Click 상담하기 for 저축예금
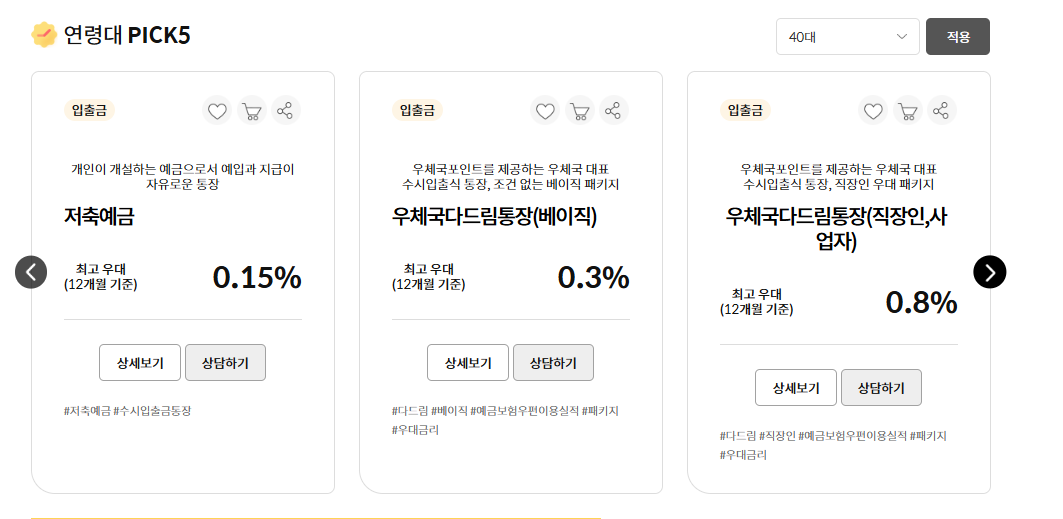Screen dimensions: 1063x519 click(225, 362)
